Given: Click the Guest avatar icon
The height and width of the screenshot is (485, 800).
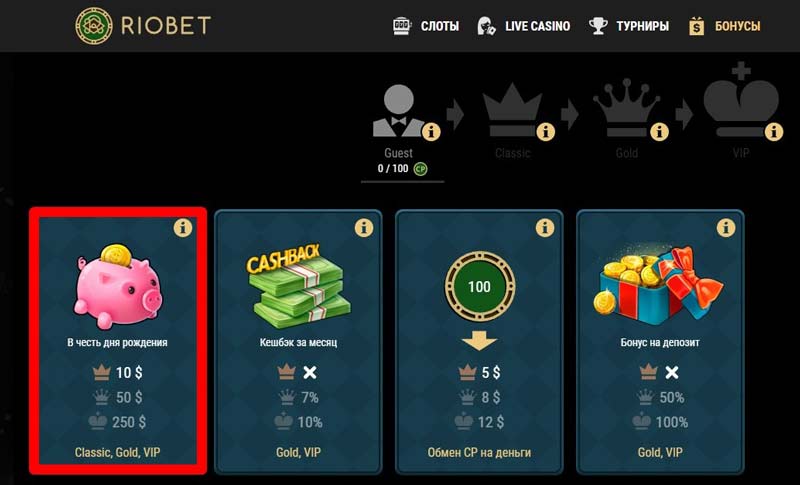Looking at the screenshot, I should point(399,111).
